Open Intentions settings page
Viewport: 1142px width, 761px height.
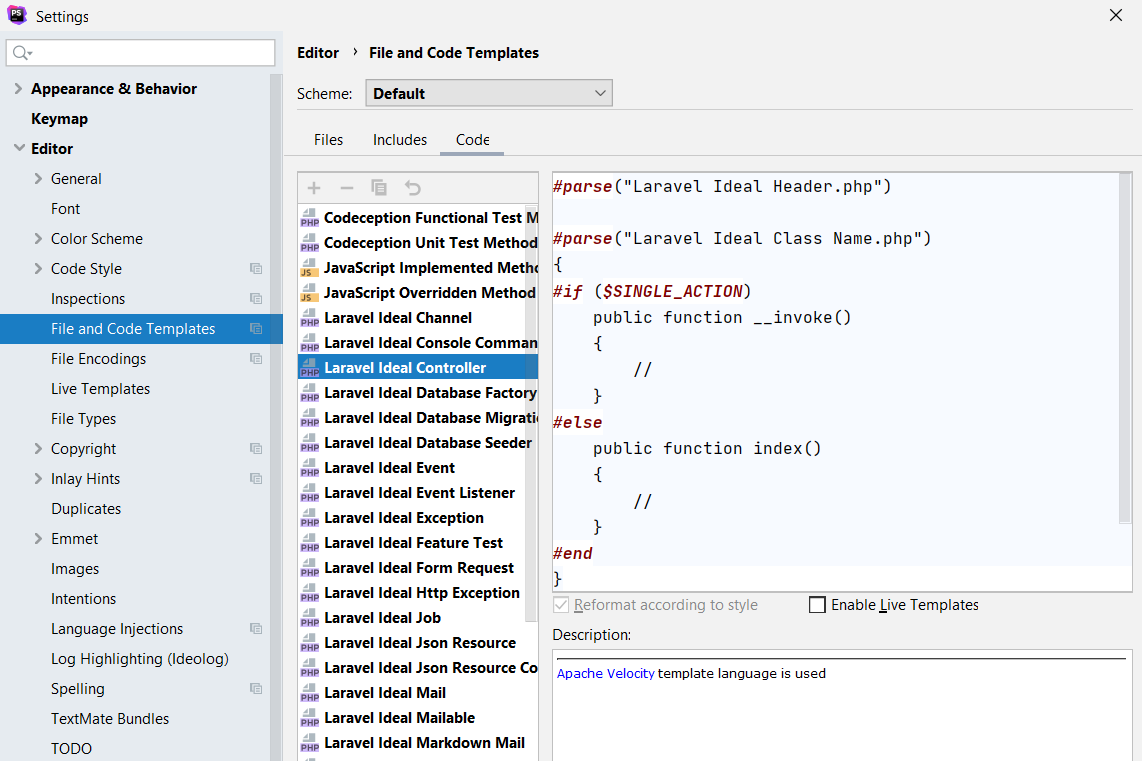[x=84, y=599]
